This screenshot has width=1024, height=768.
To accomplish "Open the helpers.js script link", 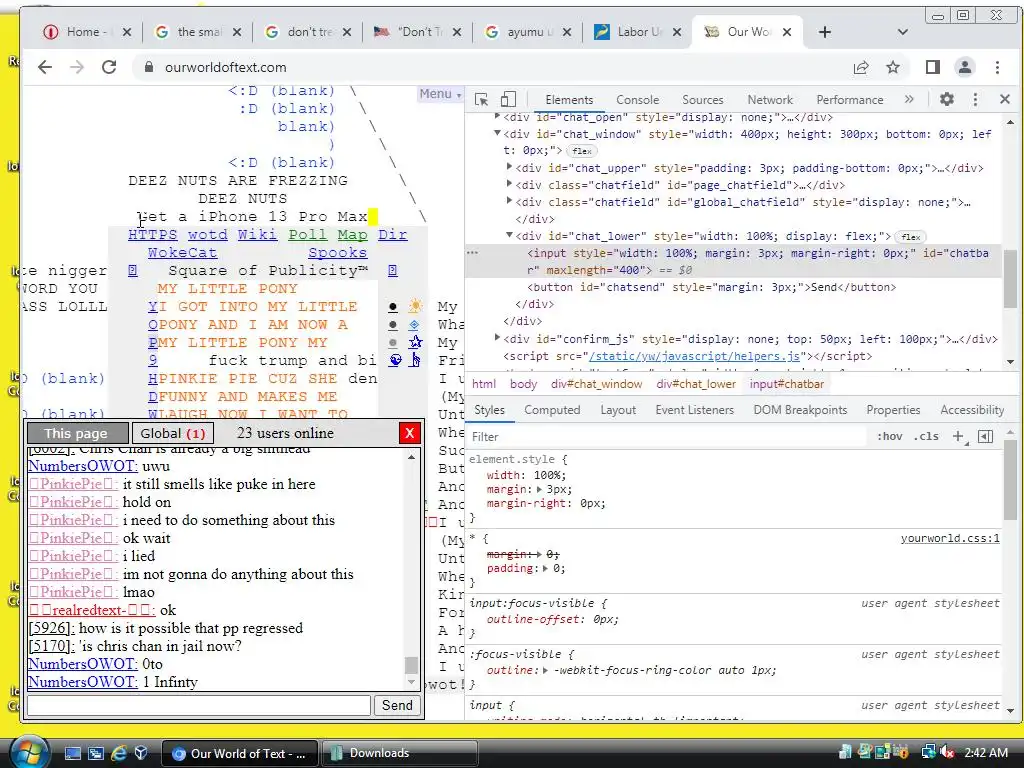I will (x=695, y=356).
